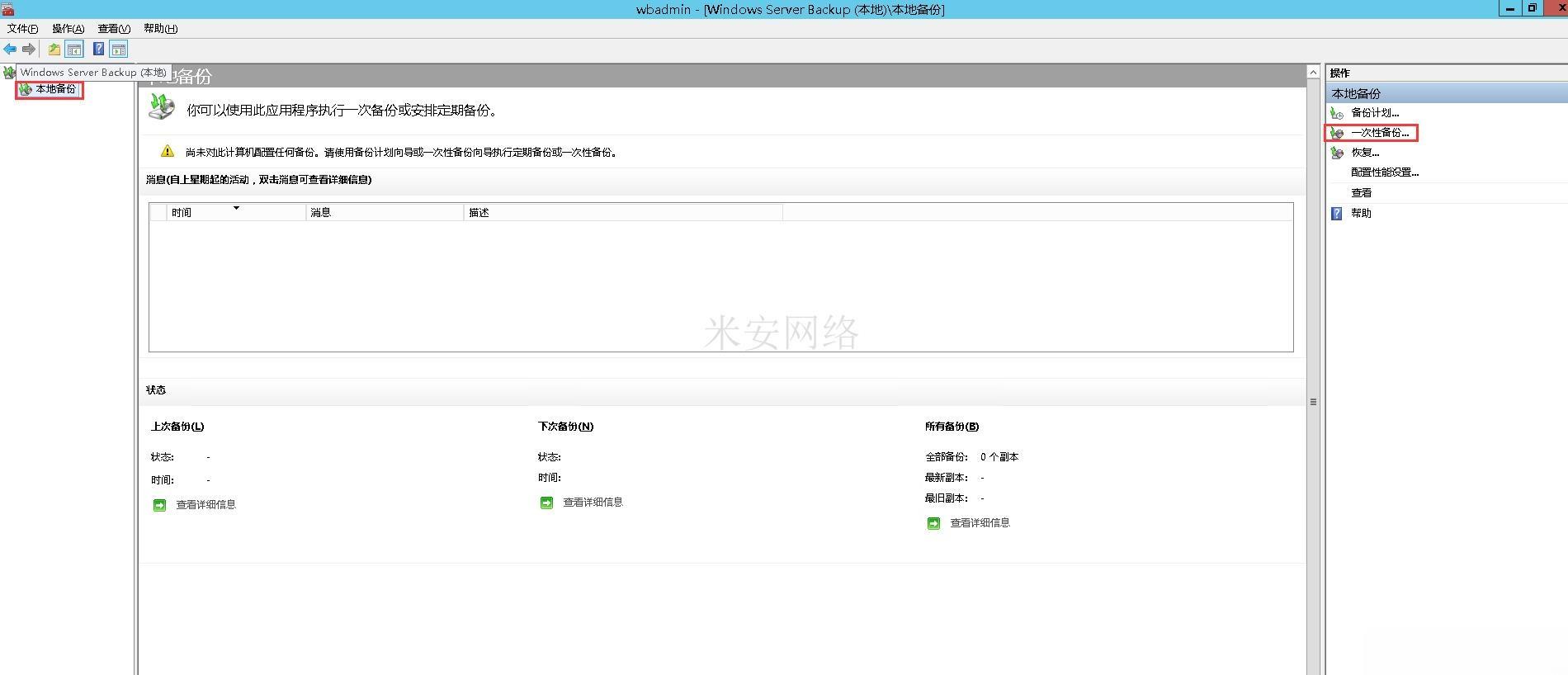This screenshot has width=1568, height=675.
Task: Select the Windows Server Backup root node icon
Action: pos(9,73)
